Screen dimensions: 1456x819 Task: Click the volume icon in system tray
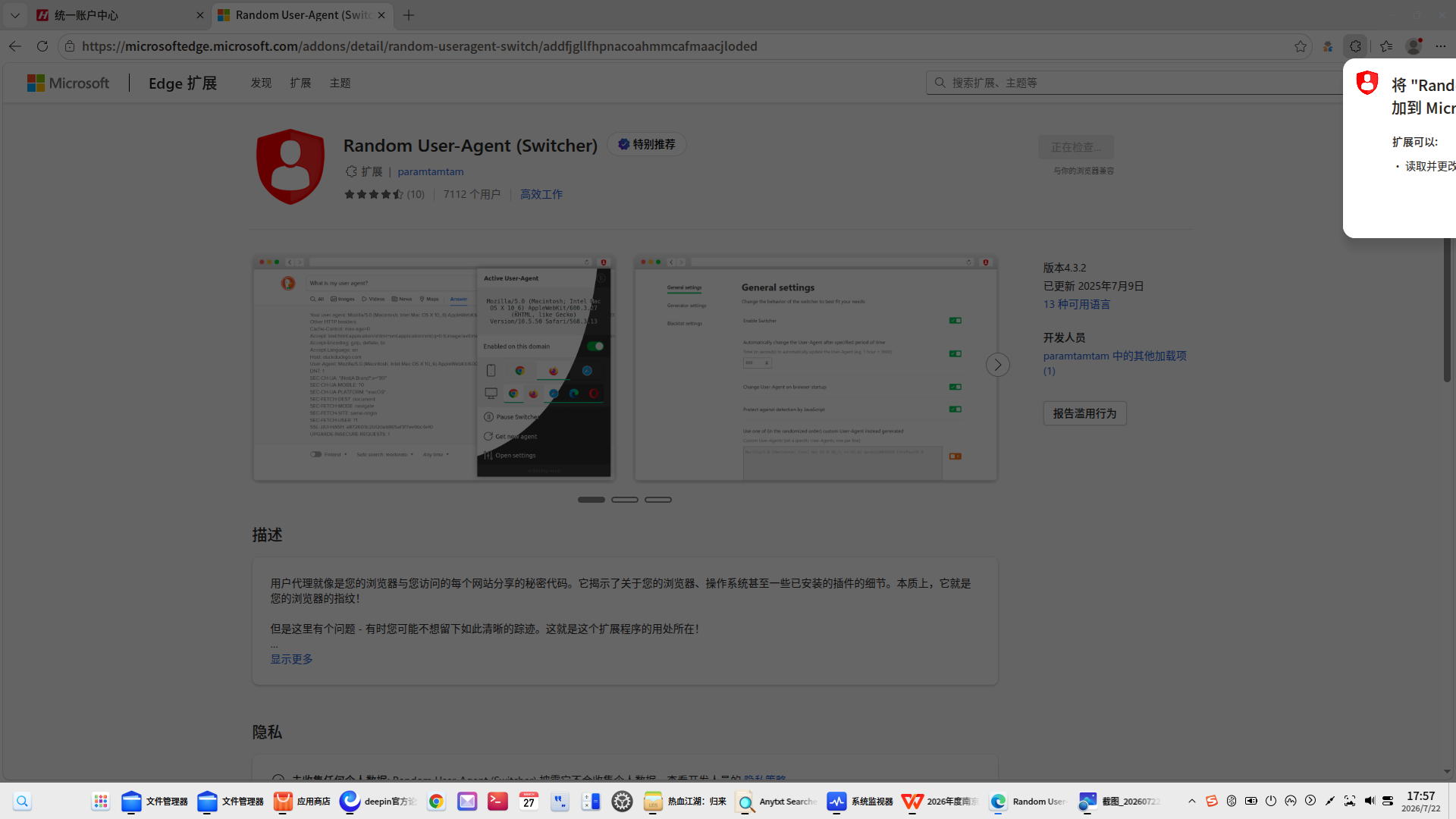1369,801
